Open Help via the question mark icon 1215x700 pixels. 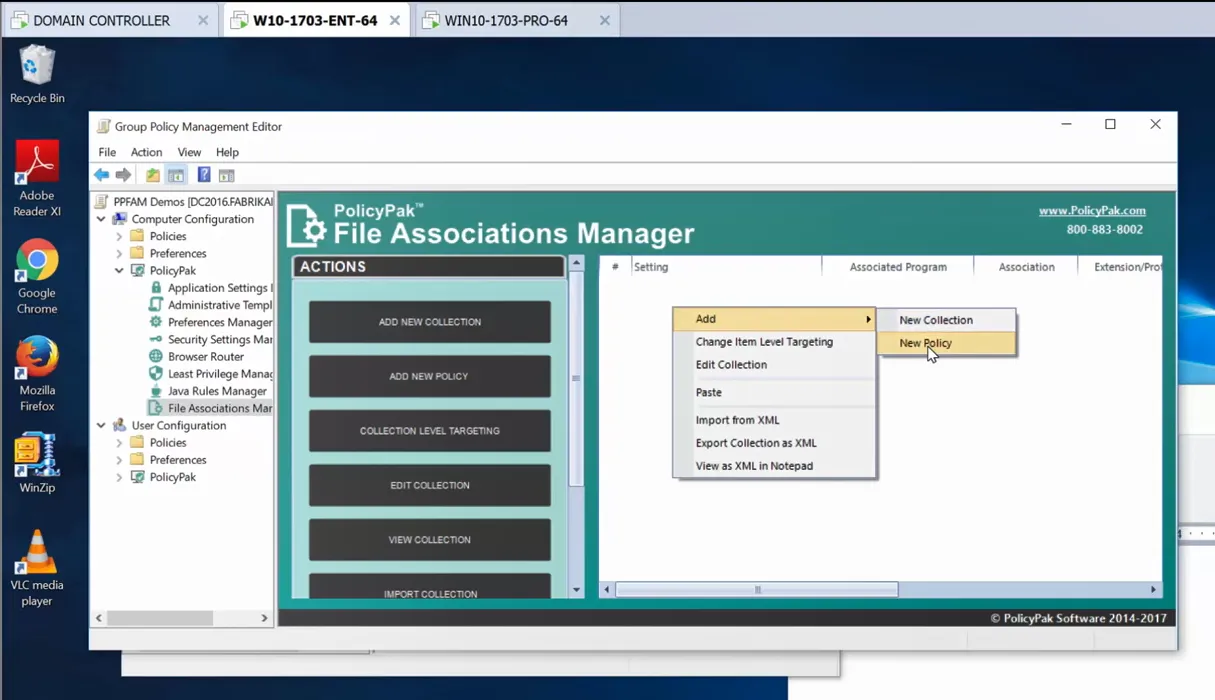point(204,175)
